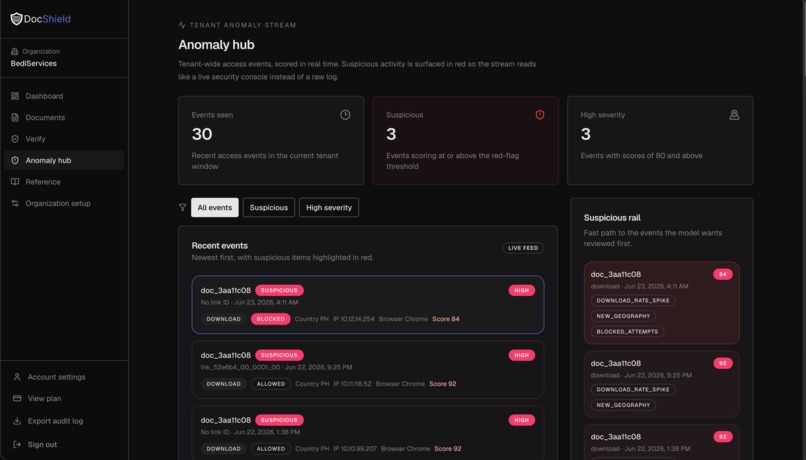Click the filter funnel icon
806x460 pixels.
182,208
